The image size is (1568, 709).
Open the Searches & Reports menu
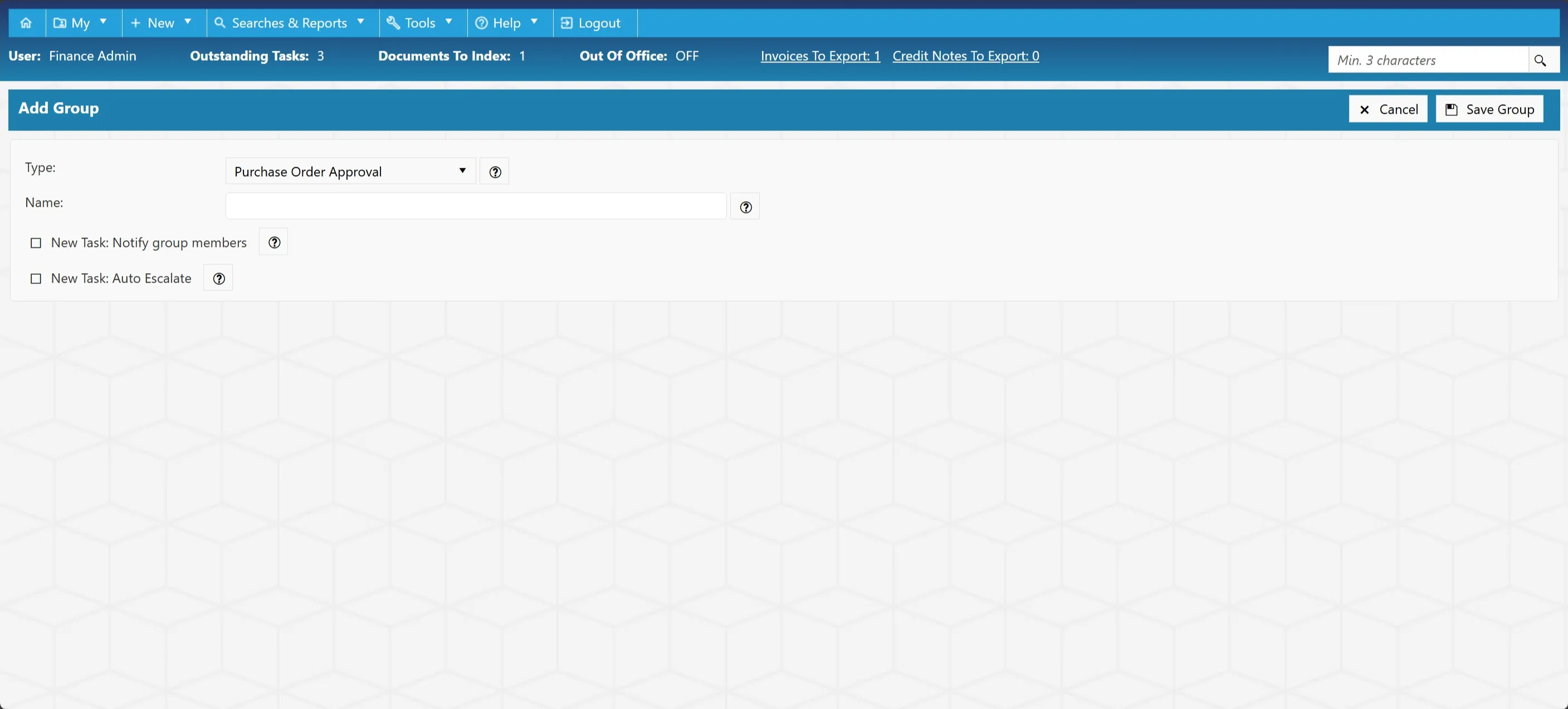292,22
